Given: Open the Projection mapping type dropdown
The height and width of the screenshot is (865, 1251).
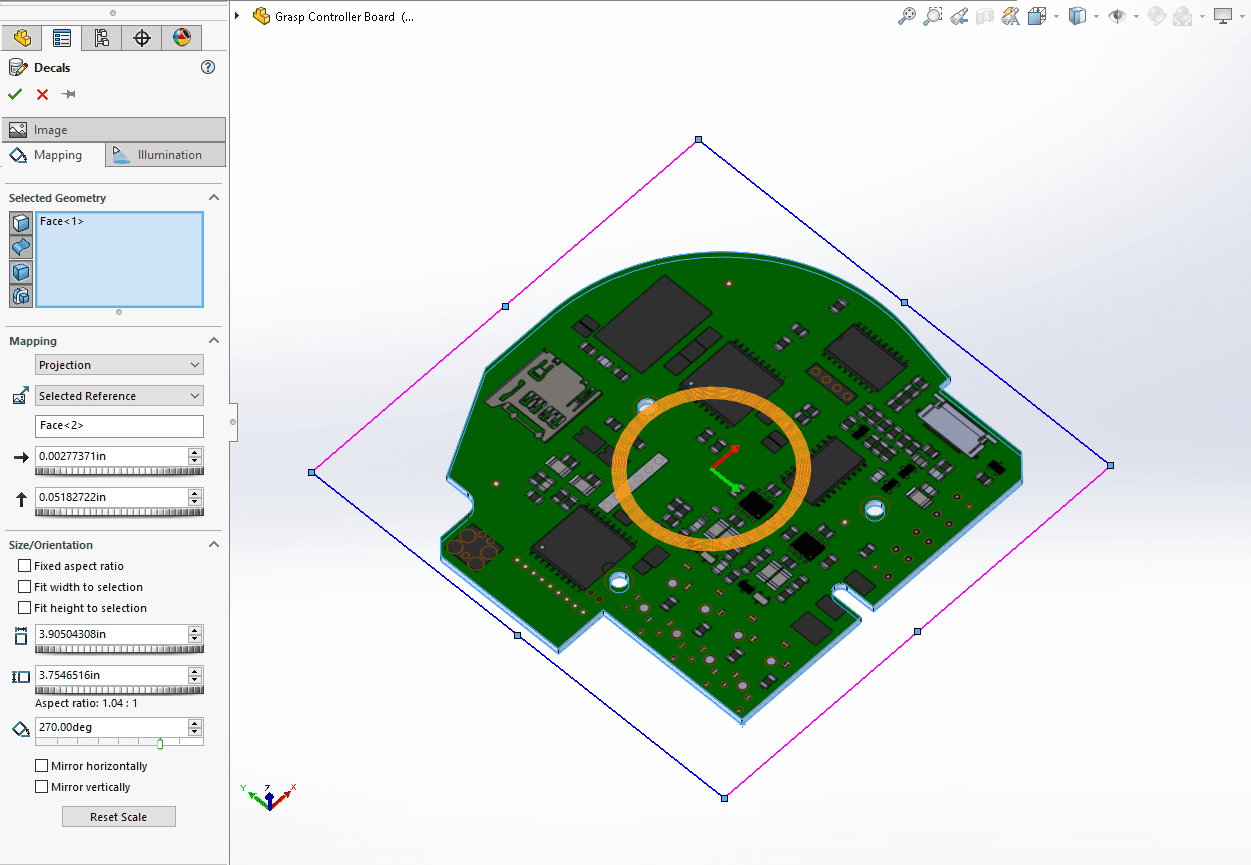Looking at the screenshot, I should point(119,365).
